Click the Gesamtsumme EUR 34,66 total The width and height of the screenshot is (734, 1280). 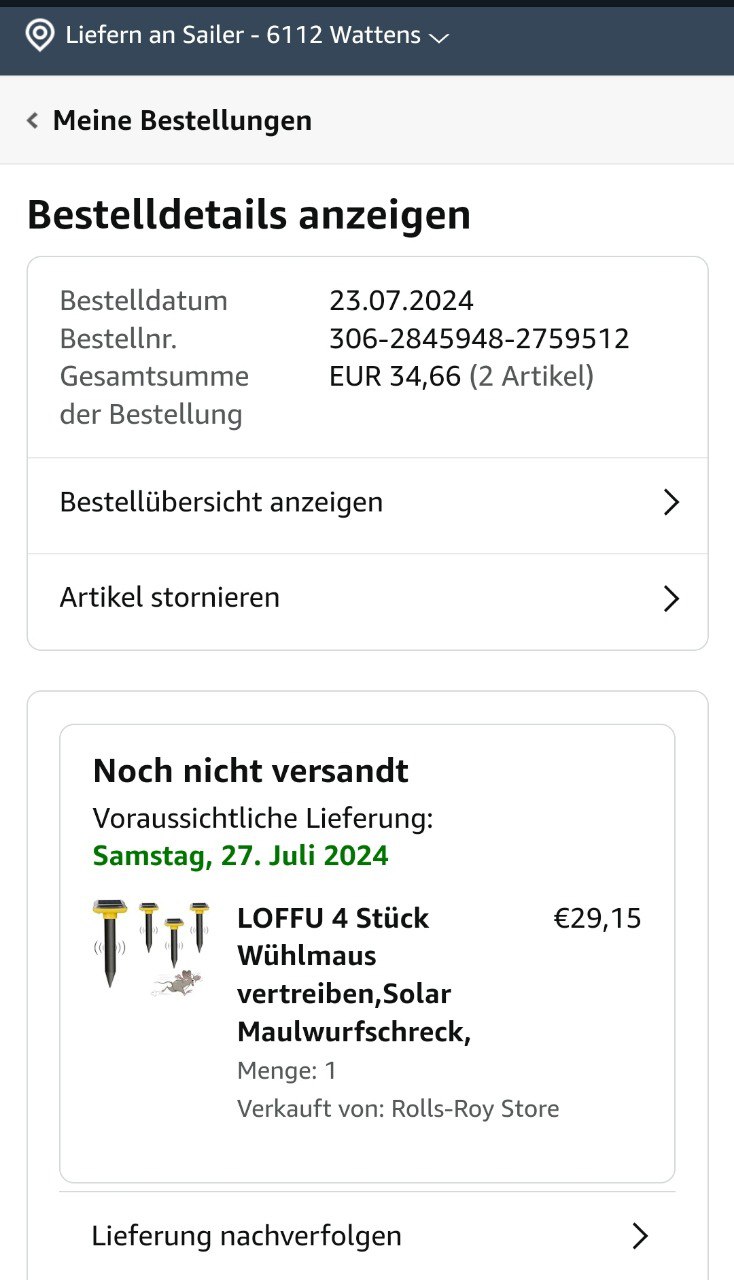(395, 377)
